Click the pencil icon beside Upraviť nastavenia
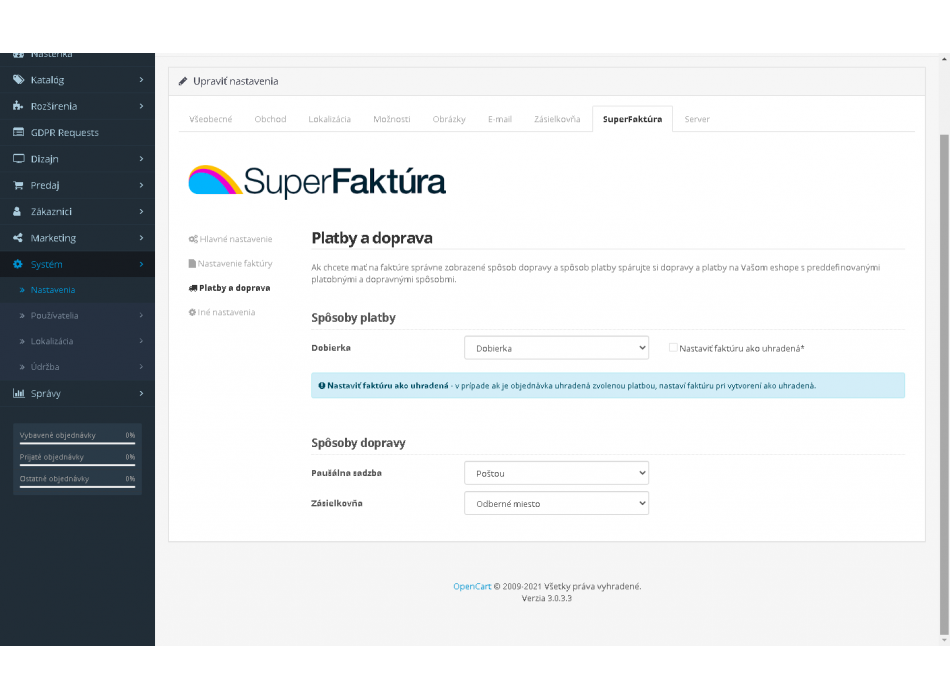Screen dimensions: 950x700 tap(183, 81)
